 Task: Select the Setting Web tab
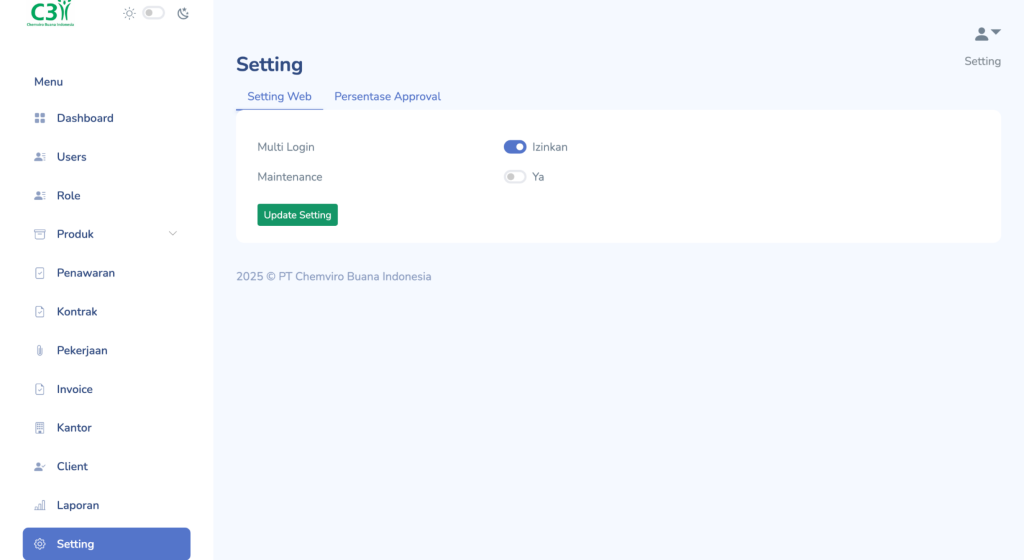tap(279, 97)
